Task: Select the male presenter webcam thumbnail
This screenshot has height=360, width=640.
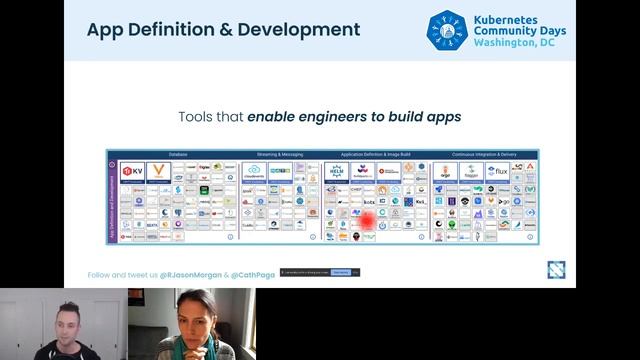Action: click(64, 324)
